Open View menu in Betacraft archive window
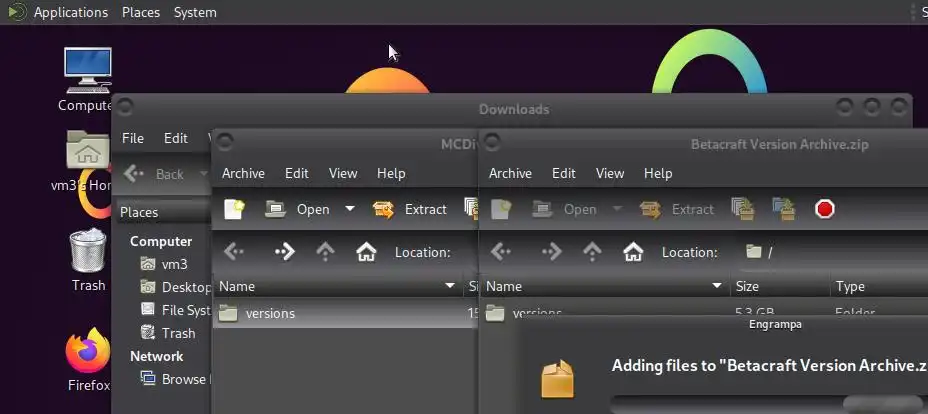928x414 pixels. coord(610,173)
